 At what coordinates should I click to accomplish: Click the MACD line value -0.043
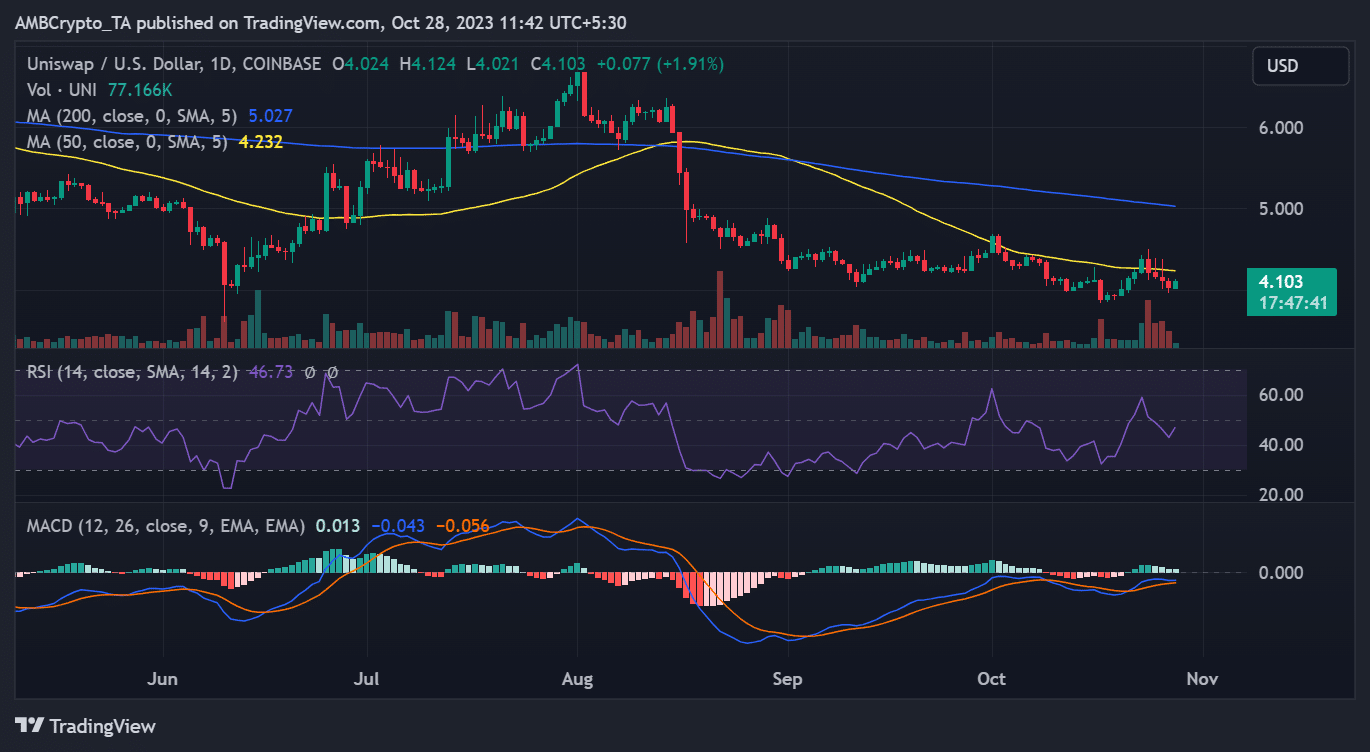[397, 525]
